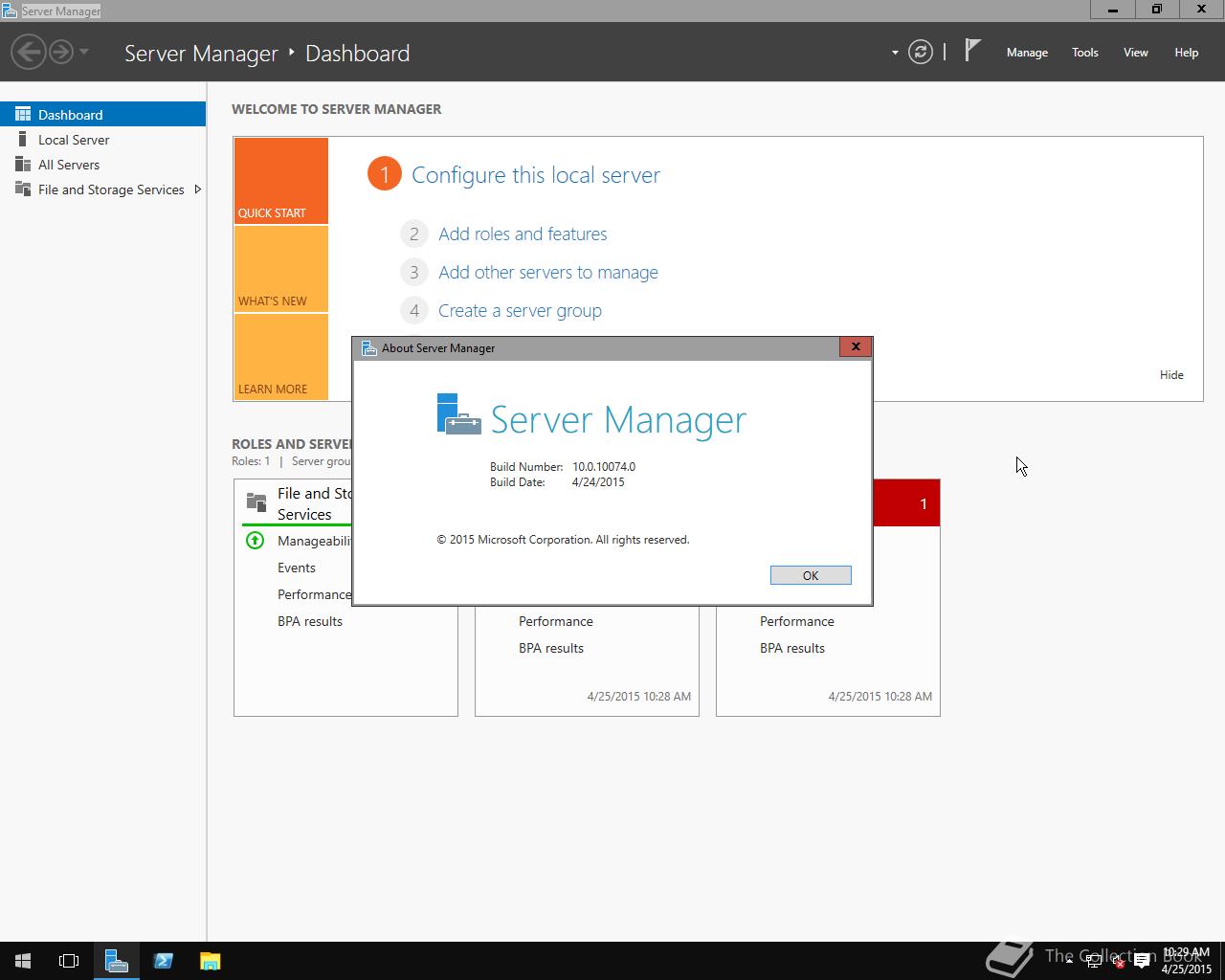Open navigation history dropdown arrow
1225x980 pixels.
[84, 52]
